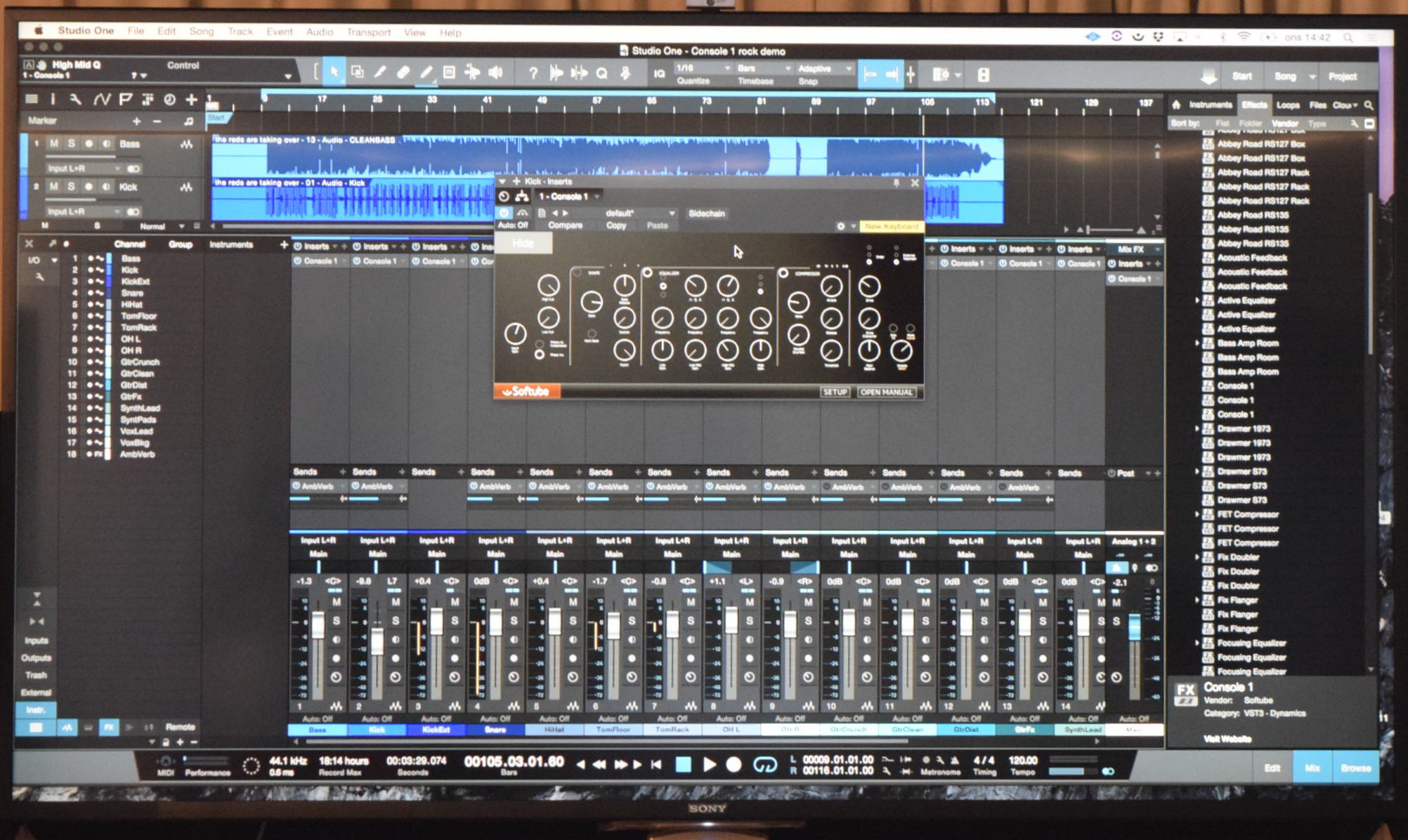Open the Inspector 'i' icon
This screenshot has width=1408, height=840.
pyautogui.click(x=53, y=100)
